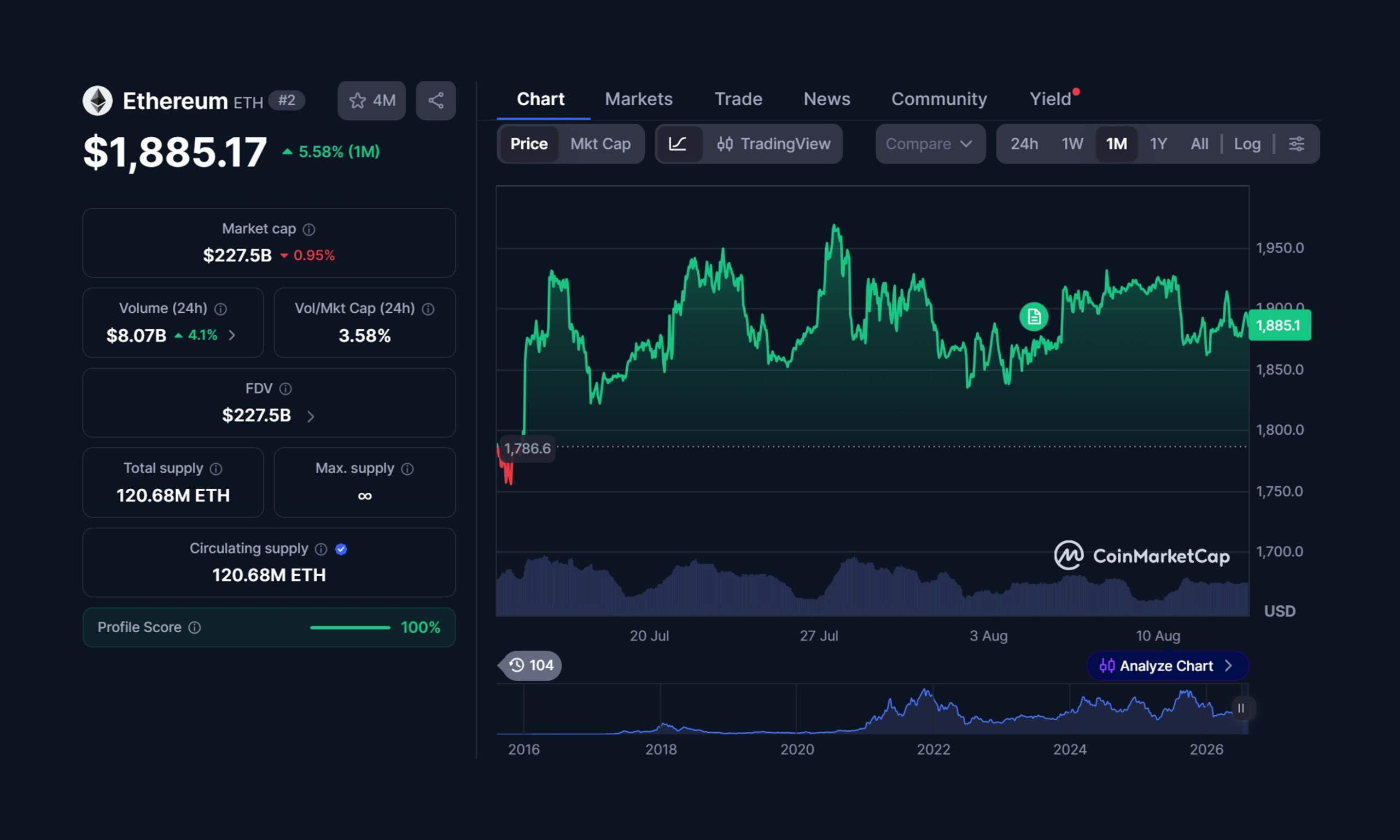Switch to TradingView chart
The width and height of the screenshot is (1400, 840).
tap(774, 144)
